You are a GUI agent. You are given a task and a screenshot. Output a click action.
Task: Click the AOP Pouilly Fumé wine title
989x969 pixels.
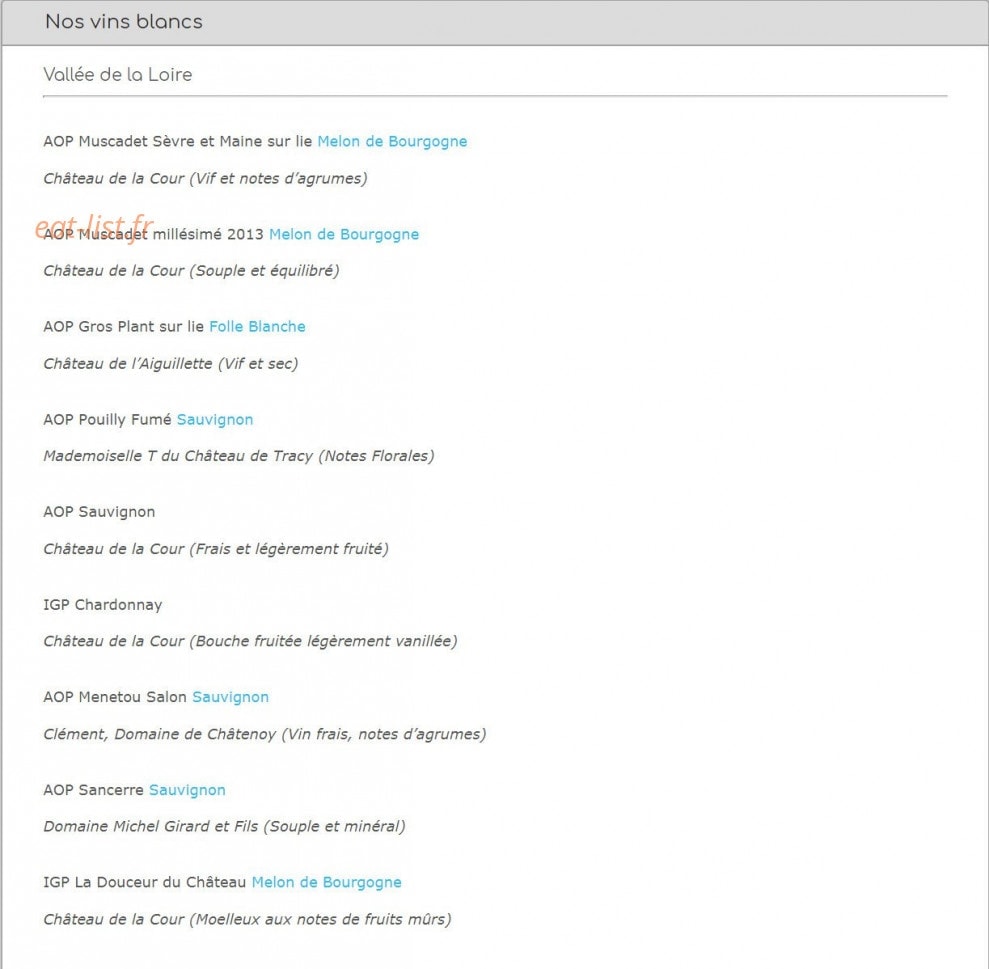pyautogui.click(x=107, y=420)
